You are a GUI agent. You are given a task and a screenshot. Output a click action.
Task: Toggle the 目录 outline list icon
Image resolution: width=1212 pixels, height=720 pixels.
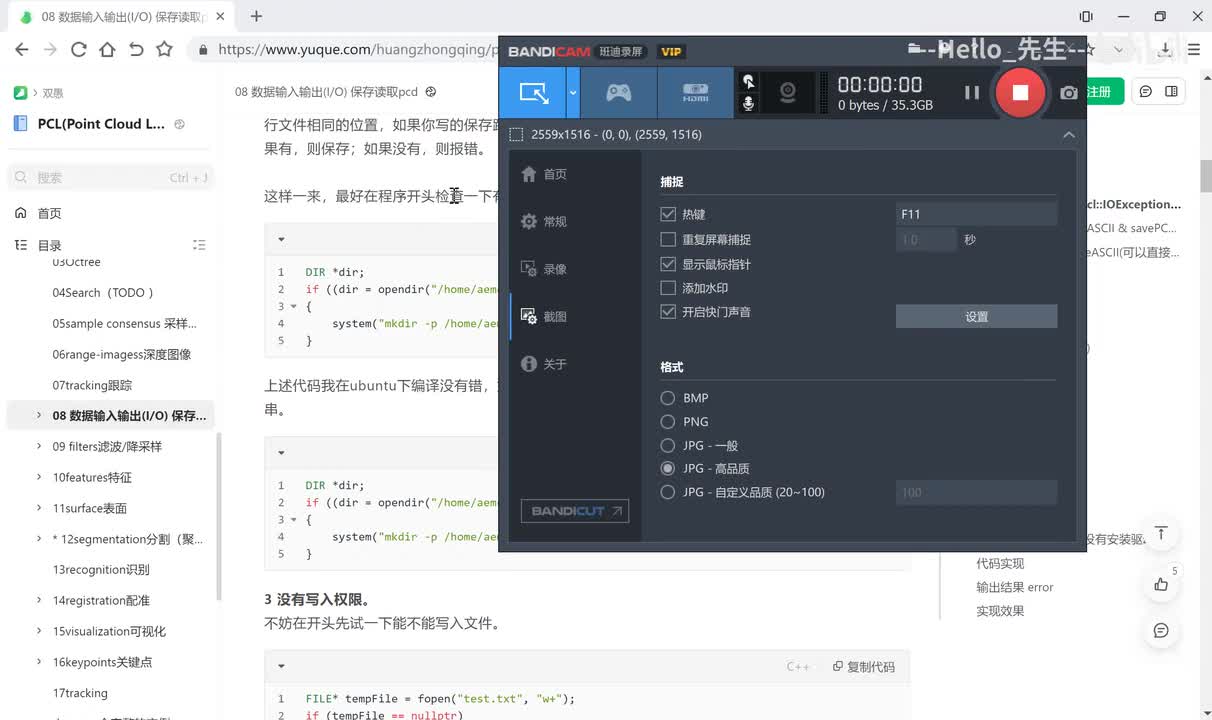coord(199,245)
